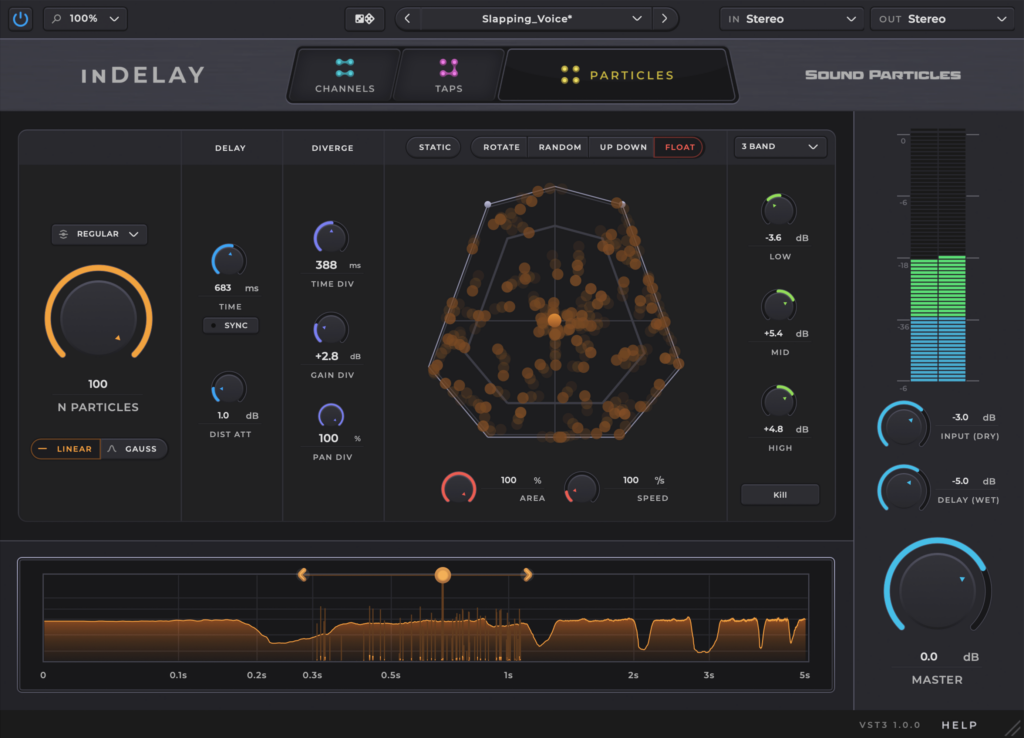Click the power bypass icon top left
The width and height of the screenshot is (1024, 738).
tap(20, 18)
